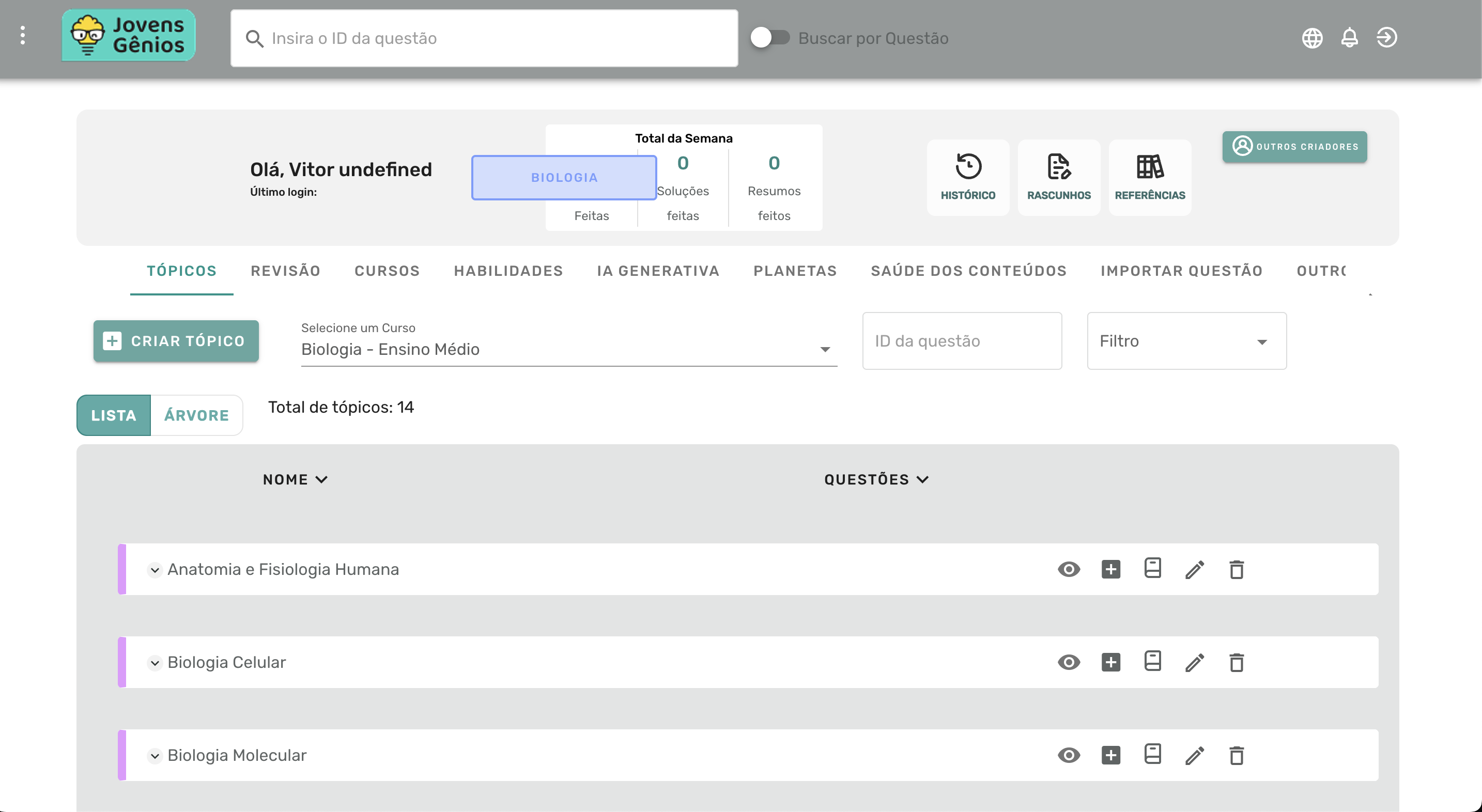1482x812 pixels.
Task: Click the CRIAR TÓPICO button
Action: [176, 340]
